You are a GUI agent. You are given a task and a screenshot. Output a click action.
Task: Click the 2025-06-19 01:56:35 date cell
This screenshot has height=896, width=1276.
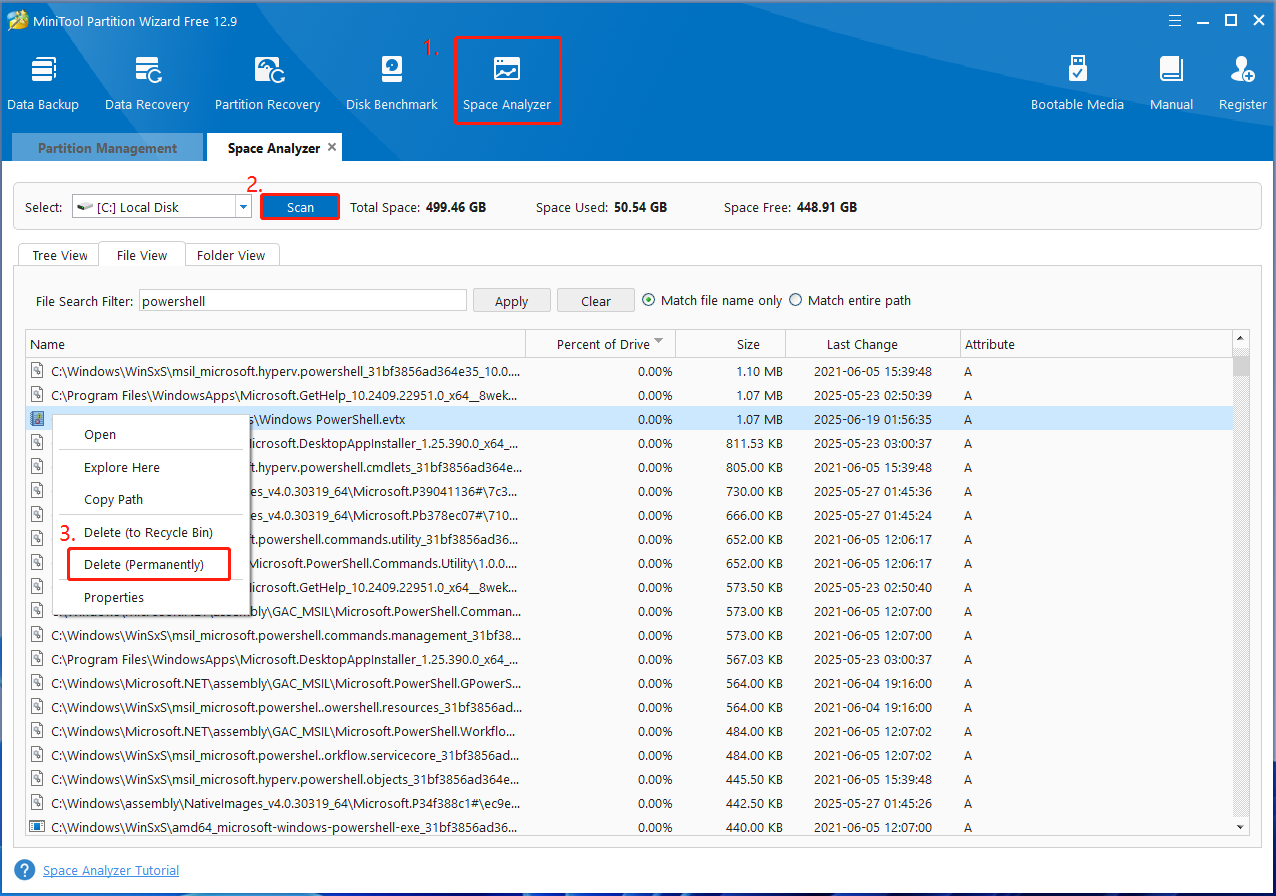point(872,419)
